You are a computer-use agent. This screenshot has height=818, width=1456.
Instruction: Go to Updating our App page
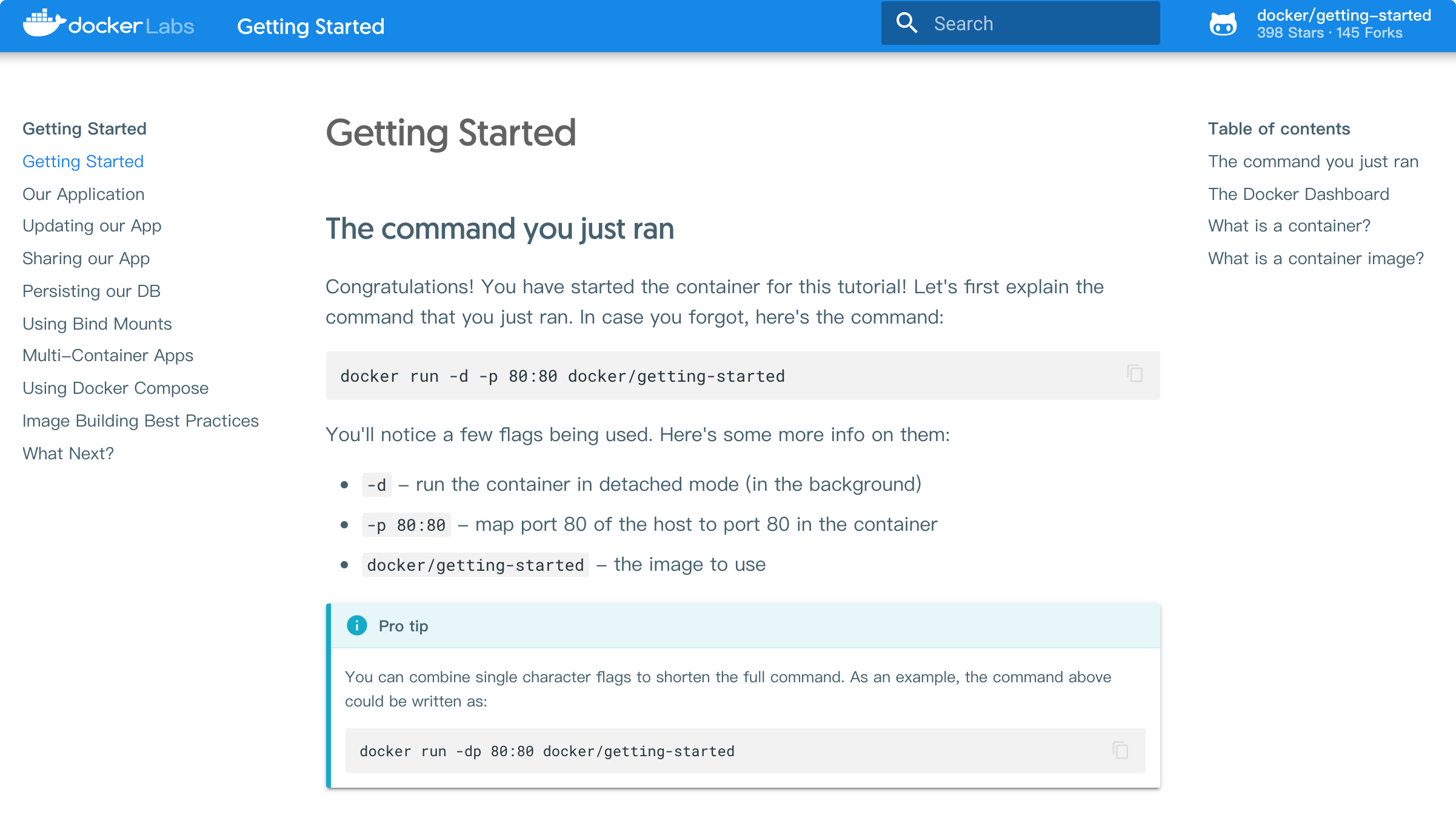[x=92, y=226]
